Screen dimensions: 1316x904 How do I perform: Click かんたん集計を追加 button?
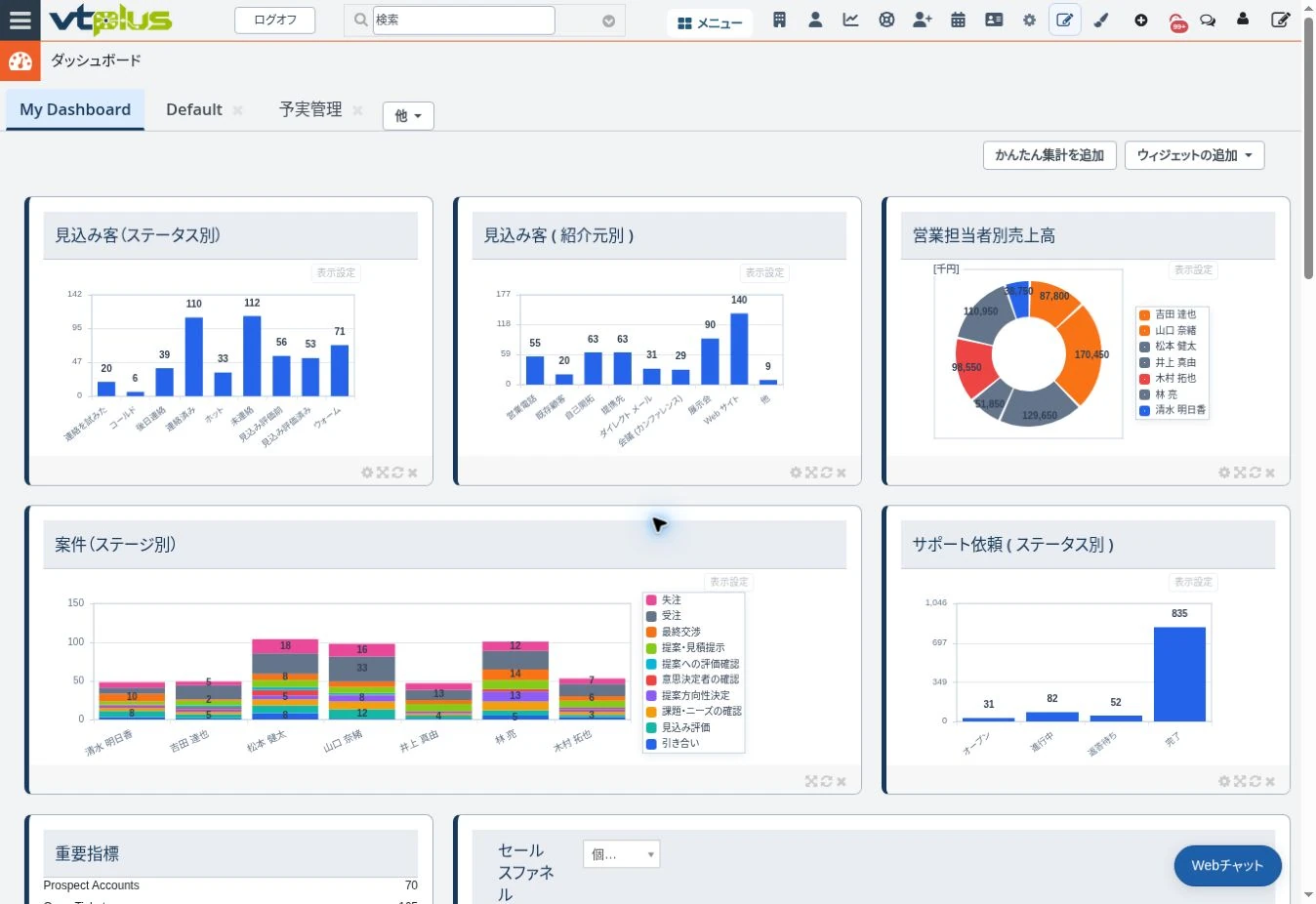1049,155
